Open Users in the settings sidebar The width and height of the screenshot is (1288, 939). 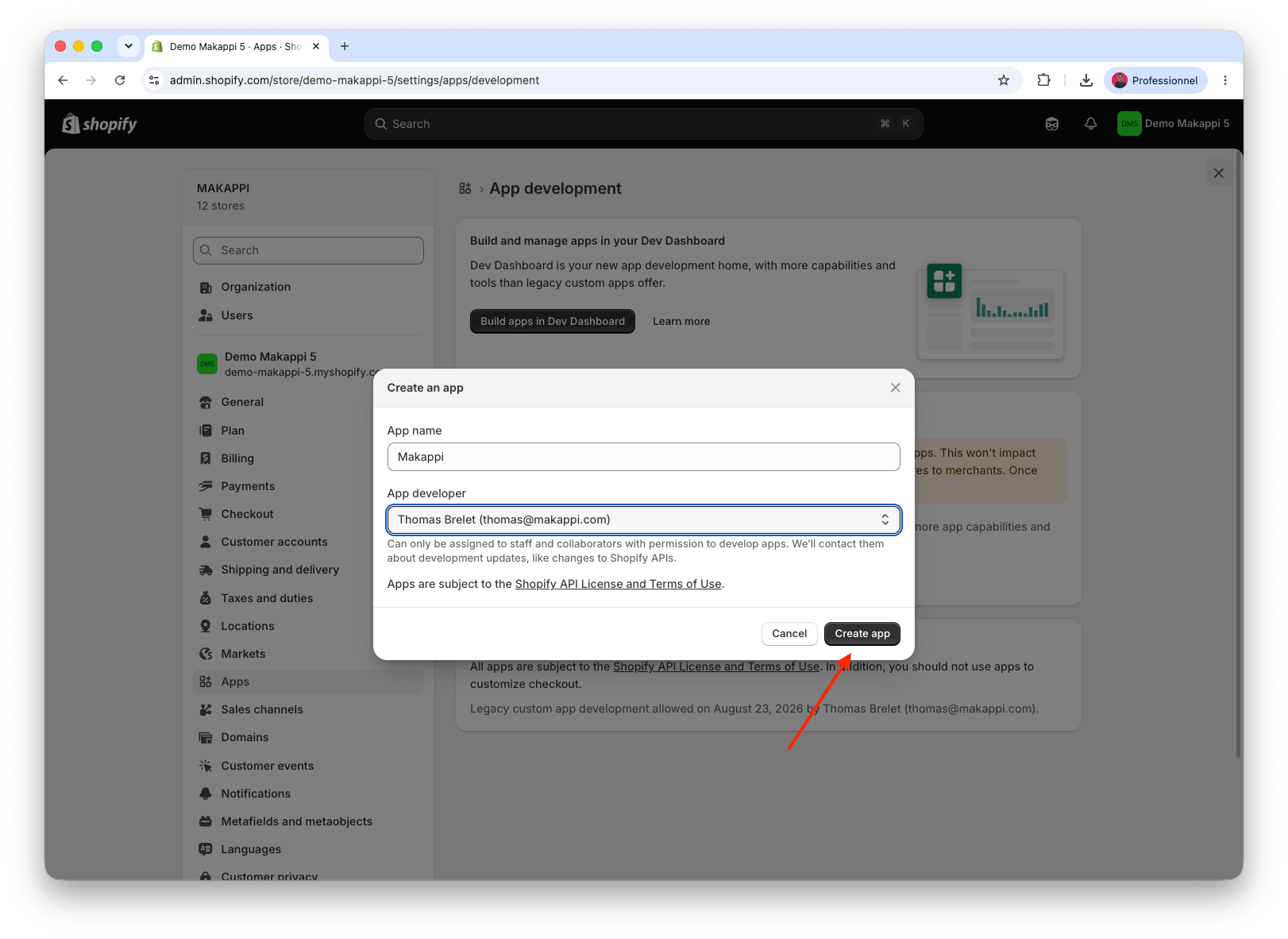(x=308, y=315)
